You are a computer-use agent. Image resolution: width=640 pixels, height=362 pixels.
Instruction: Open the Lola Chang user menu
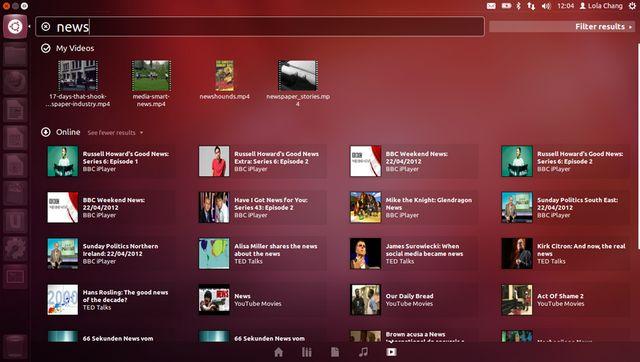tap(601, 6)
